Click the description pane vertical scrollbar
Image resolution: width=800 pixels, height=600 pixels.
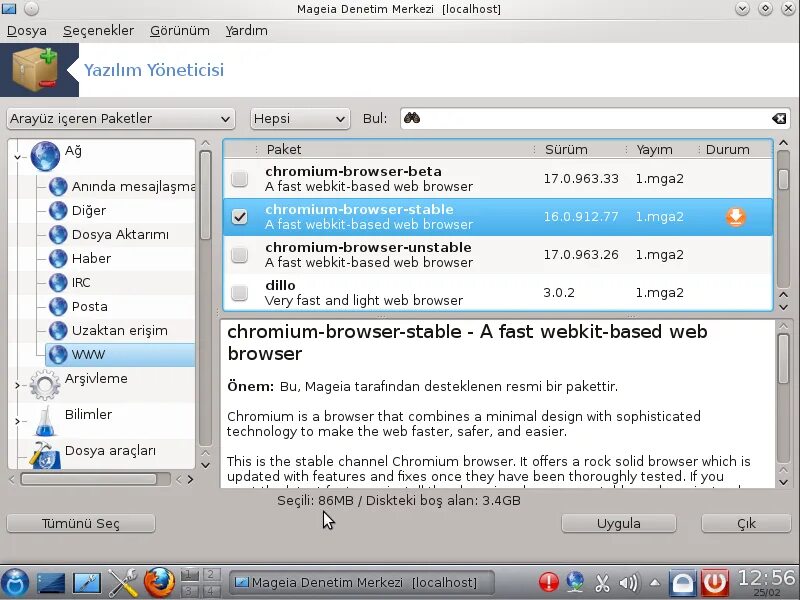(784, 358)
